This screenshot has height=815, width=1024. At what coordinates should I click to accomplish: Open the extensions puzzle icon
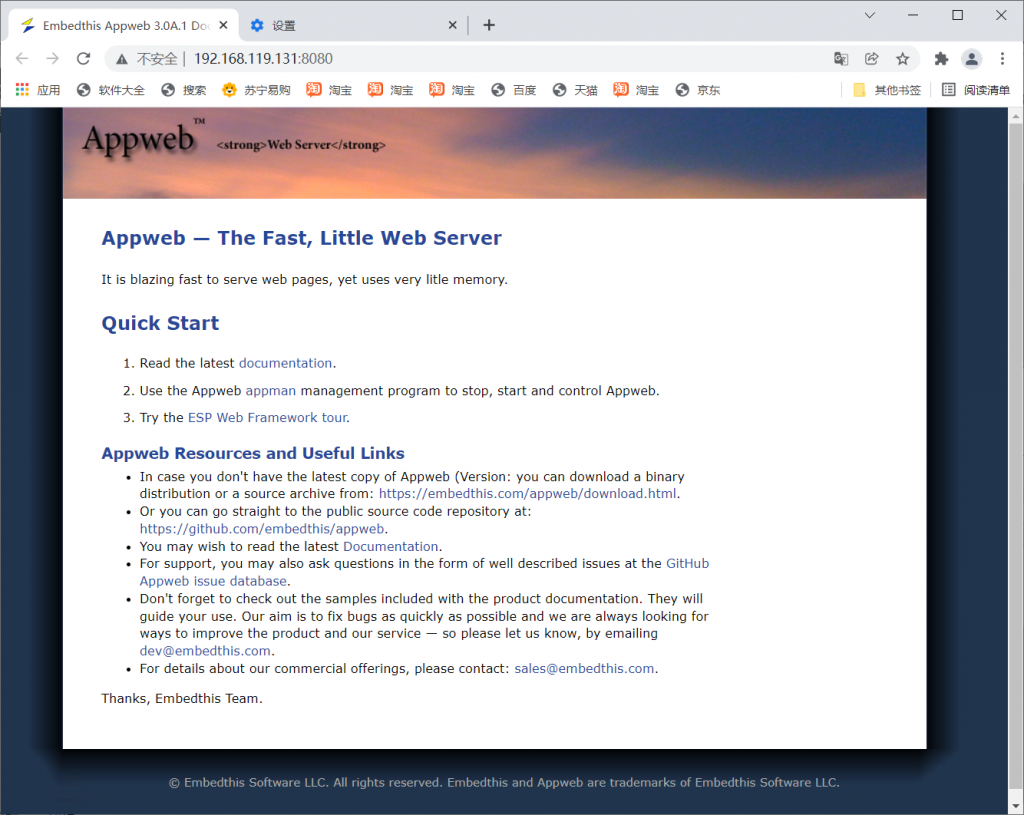pos(941,59)
